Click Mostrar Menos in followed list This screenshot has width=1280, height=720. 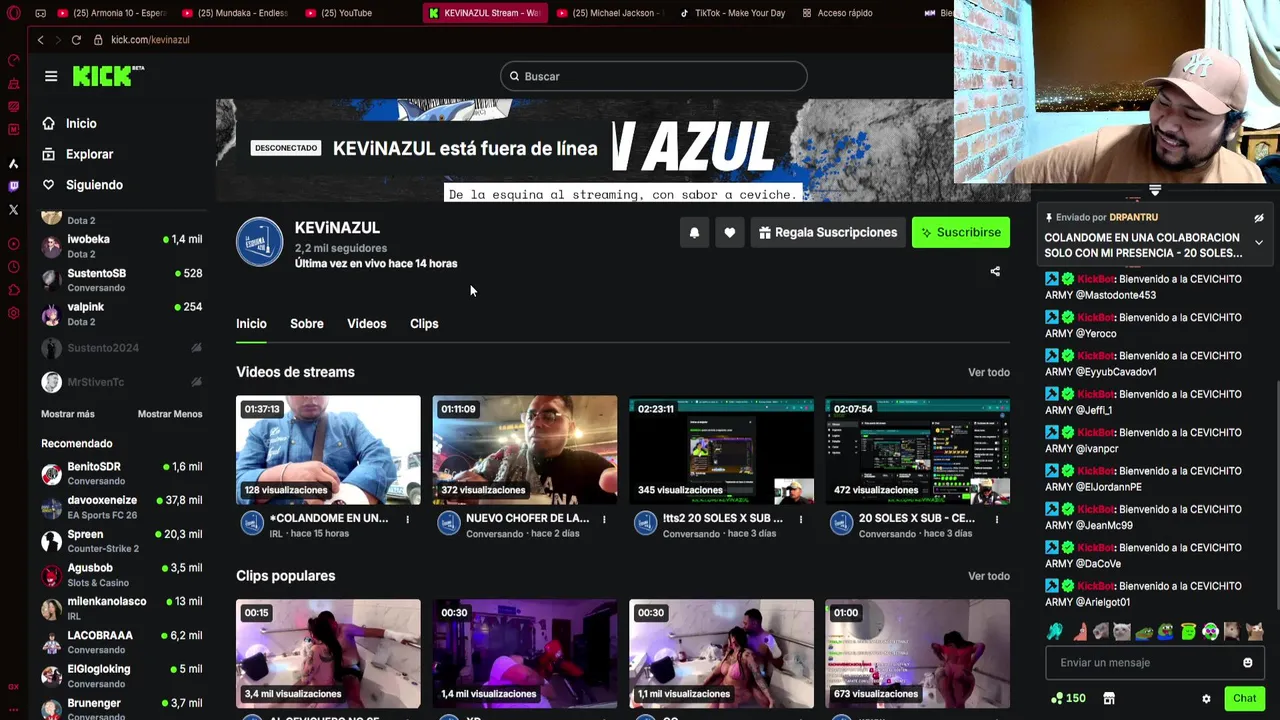coord(170,414)
